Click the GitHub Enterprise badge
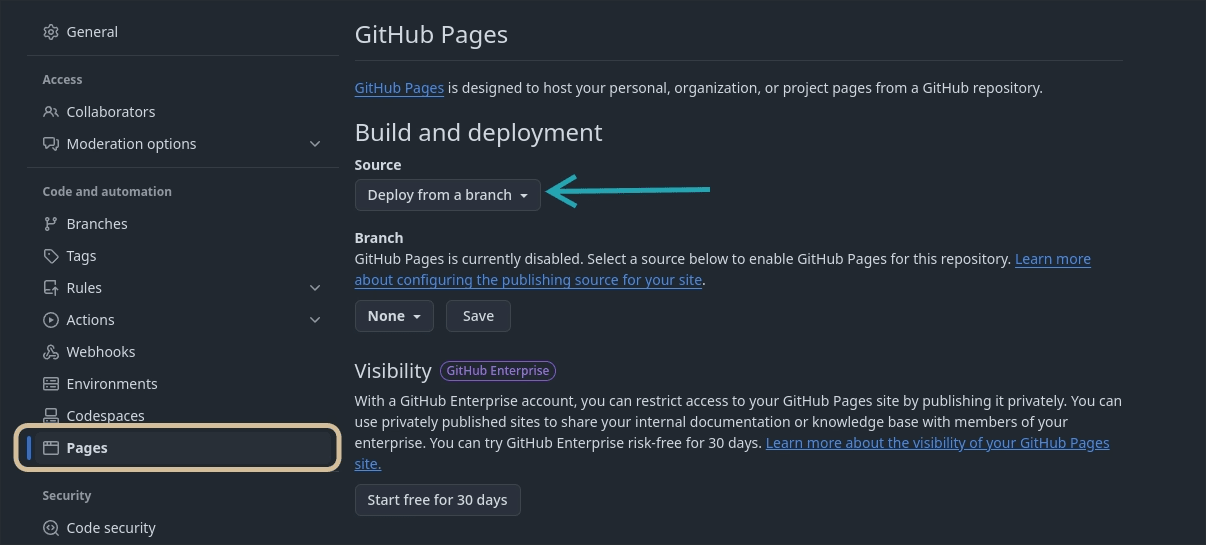Viewport: 1206px width, 545px height. pos(498,371)
